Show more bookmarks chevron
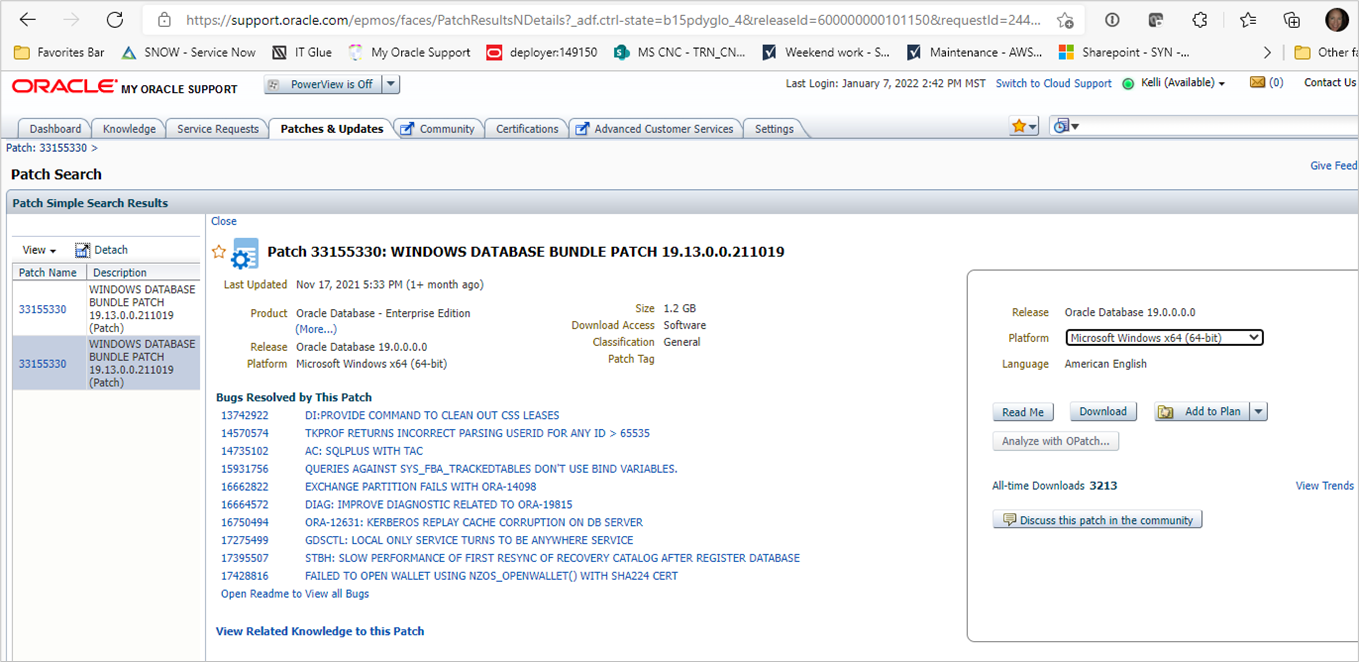 click(x=1268, y=52)
